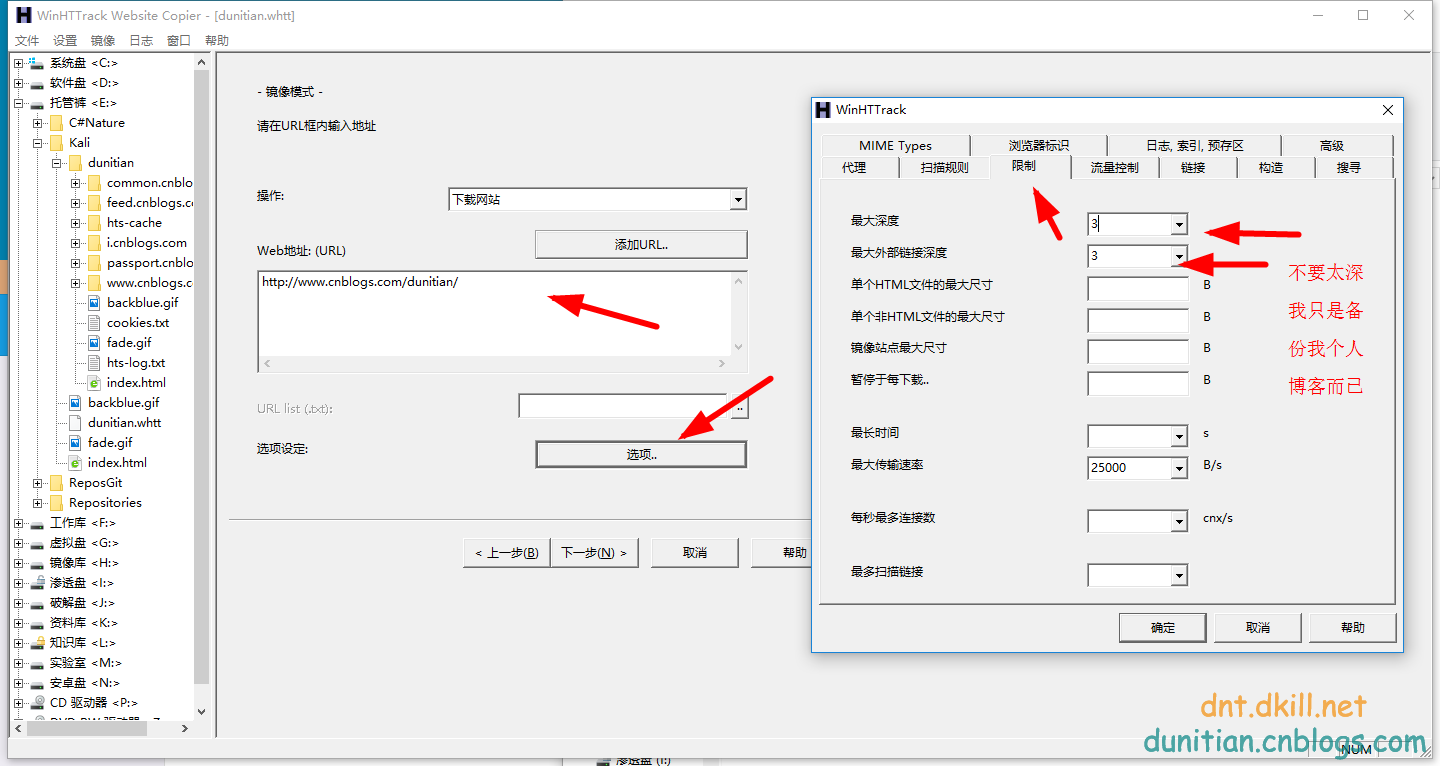Viewport: 1440px width, 766px height.
Task: Click the 下一步(N) button
Action: 594,553
